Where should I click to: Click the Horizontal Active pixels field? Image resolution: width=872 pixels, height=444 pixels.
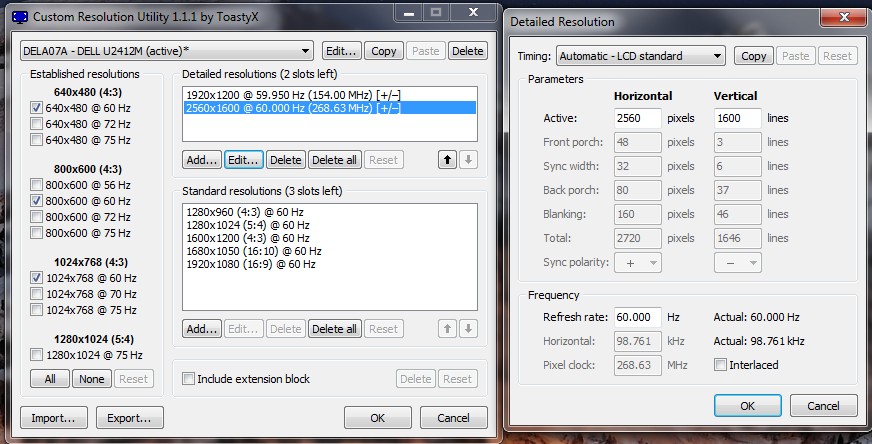(636, 118)
